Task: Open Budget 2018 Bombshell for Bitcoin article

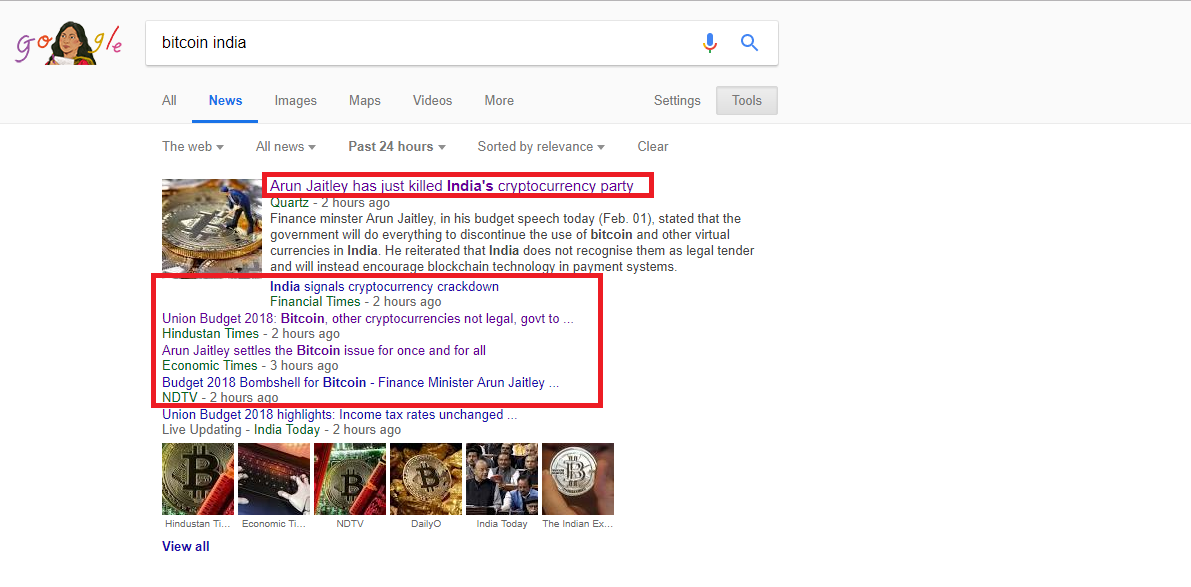Action: point(361,383)
